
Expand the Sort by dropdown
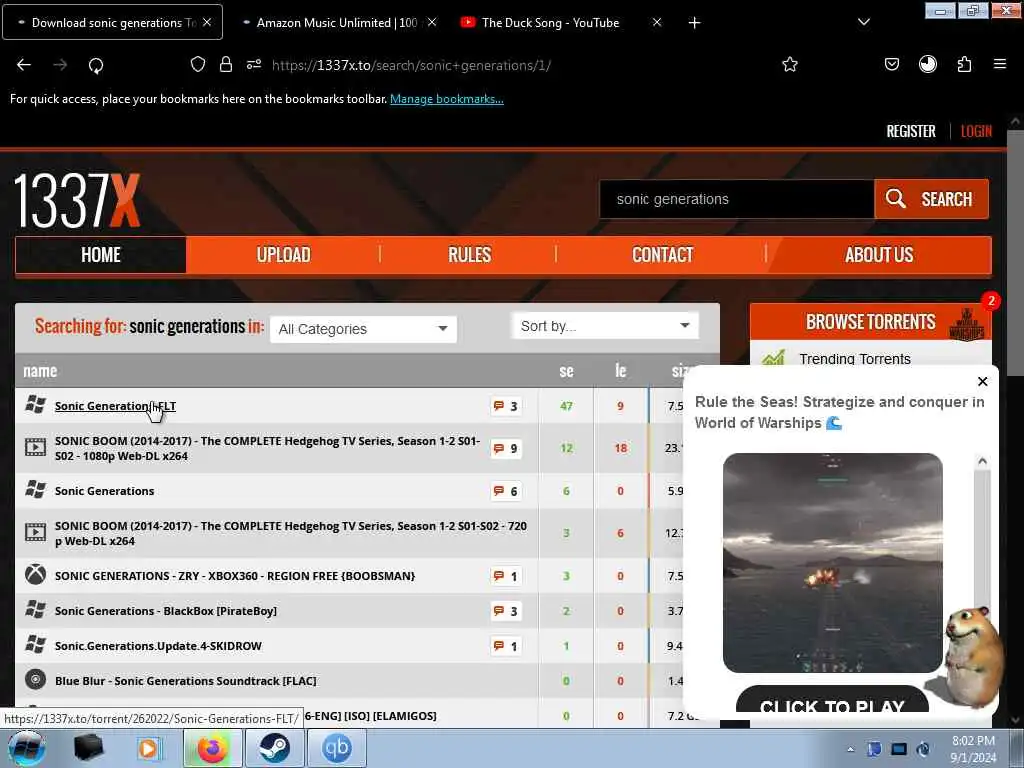click(605, 326)
